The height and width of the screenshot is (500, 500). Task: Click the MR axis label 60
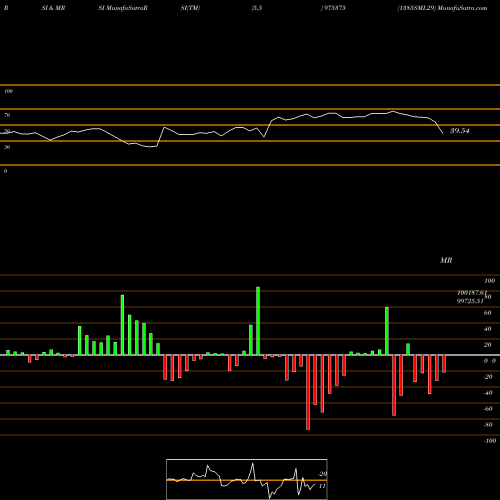(x=487, y=313)
